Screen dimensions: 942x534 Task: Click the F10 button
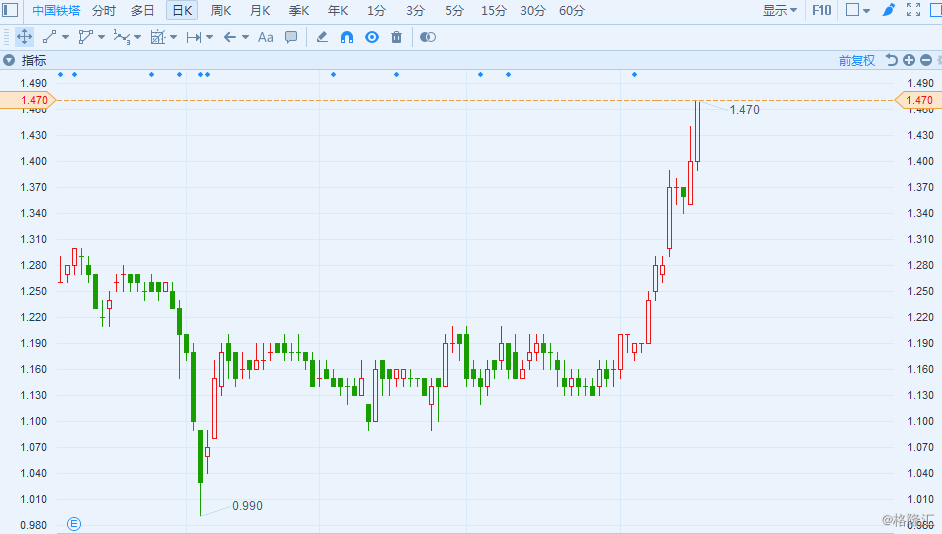[821, 10]
